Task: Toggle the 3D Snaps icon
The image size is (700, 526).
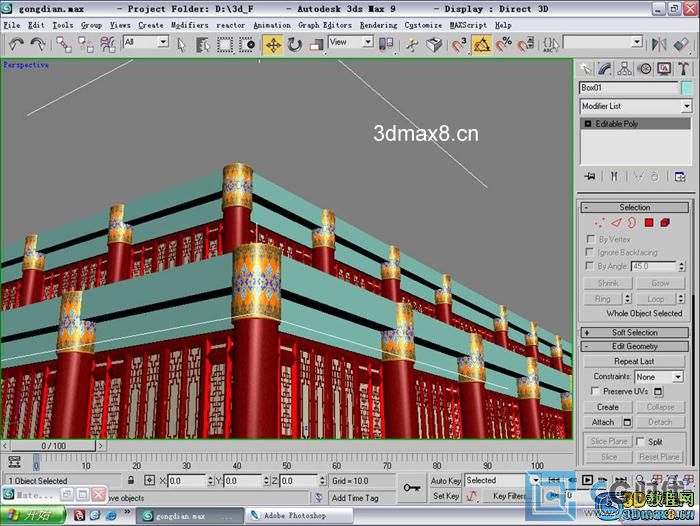Action: point(458,45)
